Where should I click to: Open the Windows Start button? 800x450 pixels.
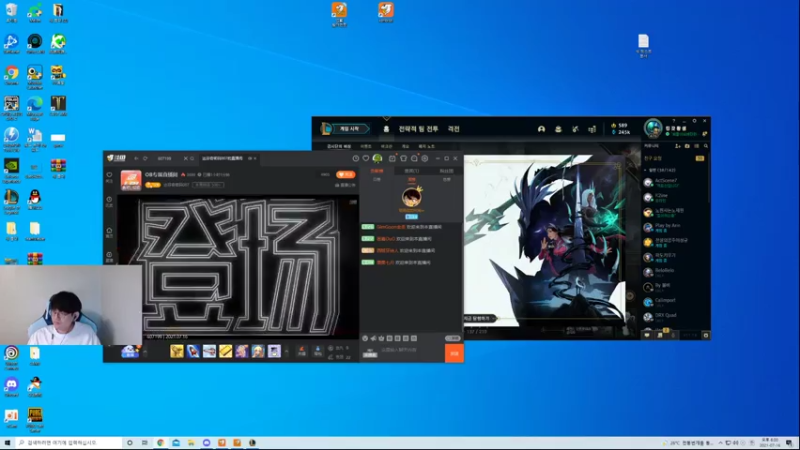7,443
